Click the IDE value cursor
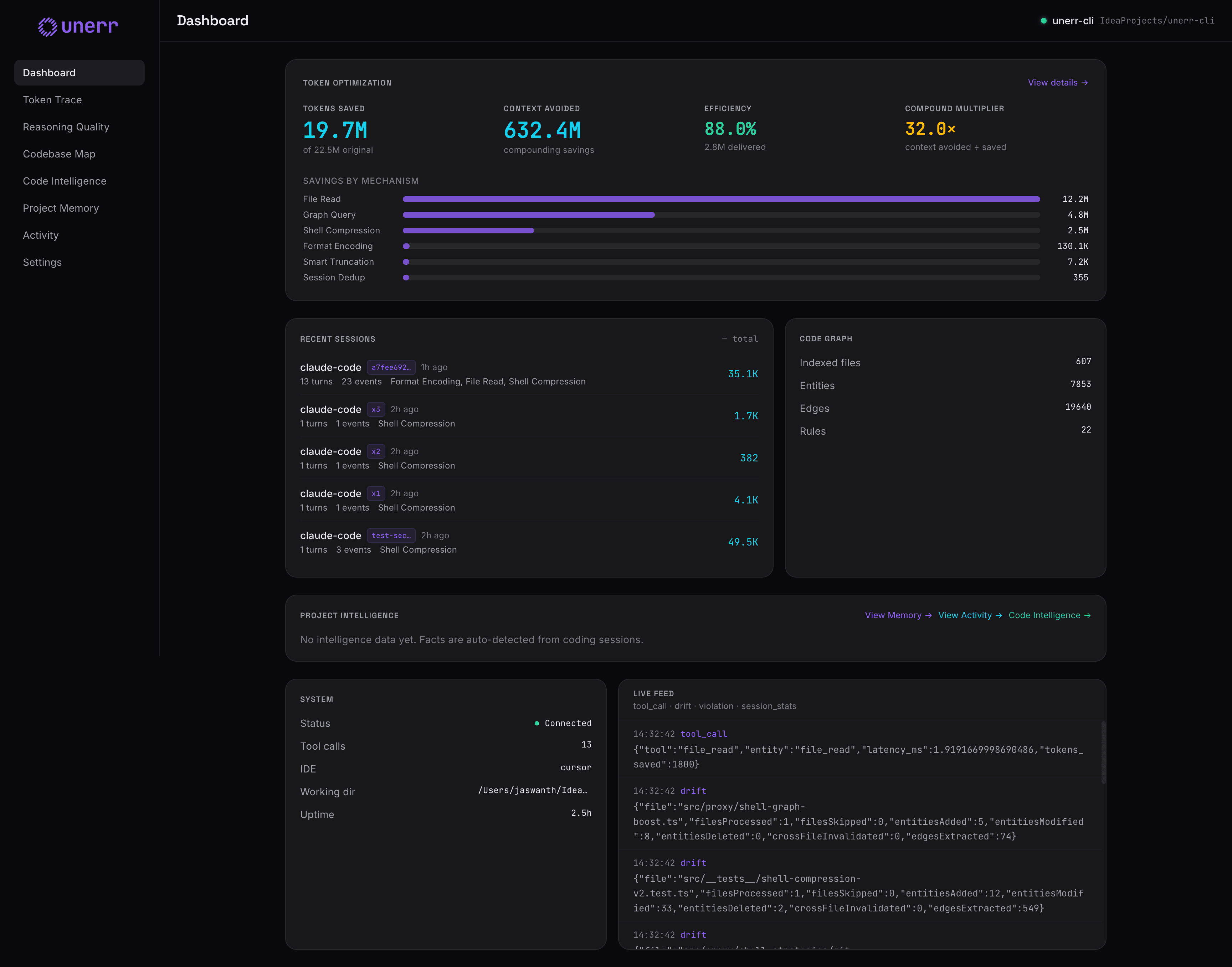Viewport: 1232px width, 967px height. (575, 768)
